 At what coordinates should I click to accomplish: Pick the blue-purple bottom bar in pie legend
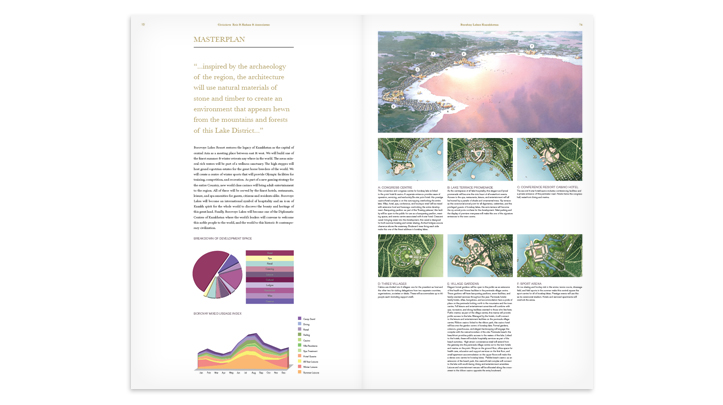[270, 301]
